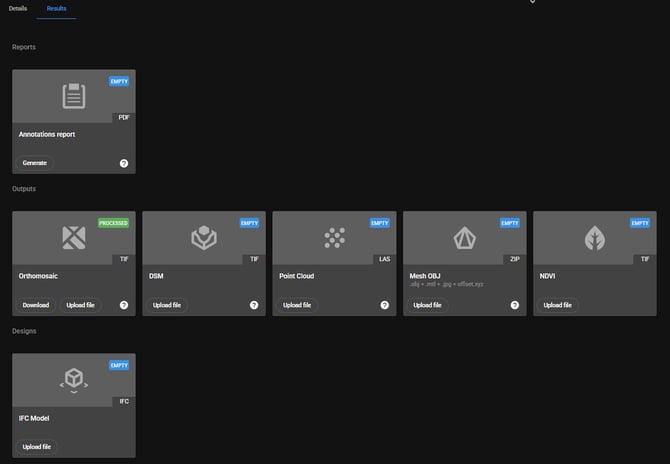
Task: Click the Annotations report clipboard icon
Action: coord(73,96)
